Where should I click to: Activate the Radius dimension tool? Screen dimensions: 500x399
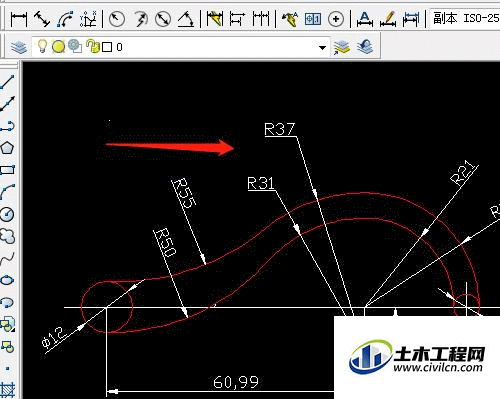pyautogui.click(x=117, y=19)
